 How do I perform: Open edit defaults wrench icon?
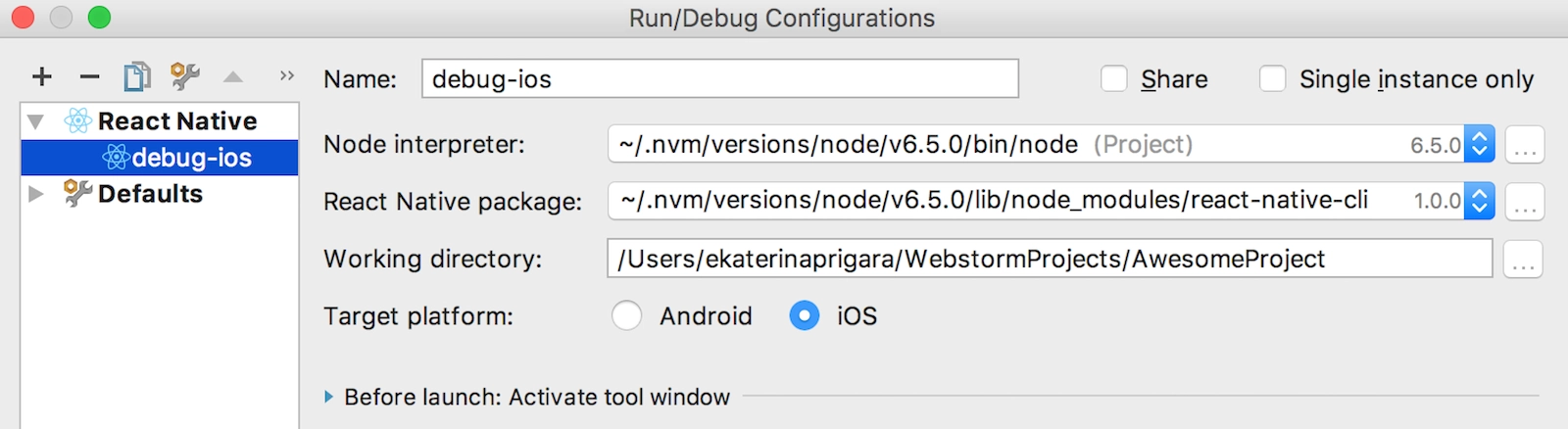[184, 76]
